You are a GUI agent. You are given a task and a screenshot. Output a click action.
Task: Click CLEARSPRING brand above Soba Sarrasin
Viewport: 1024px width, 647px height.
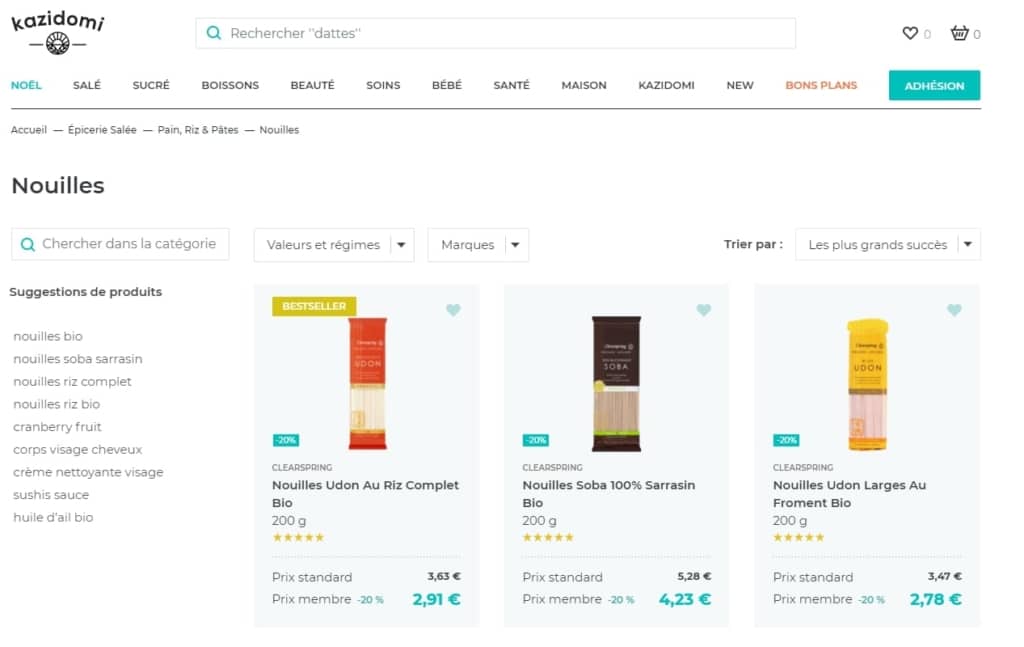552,467
